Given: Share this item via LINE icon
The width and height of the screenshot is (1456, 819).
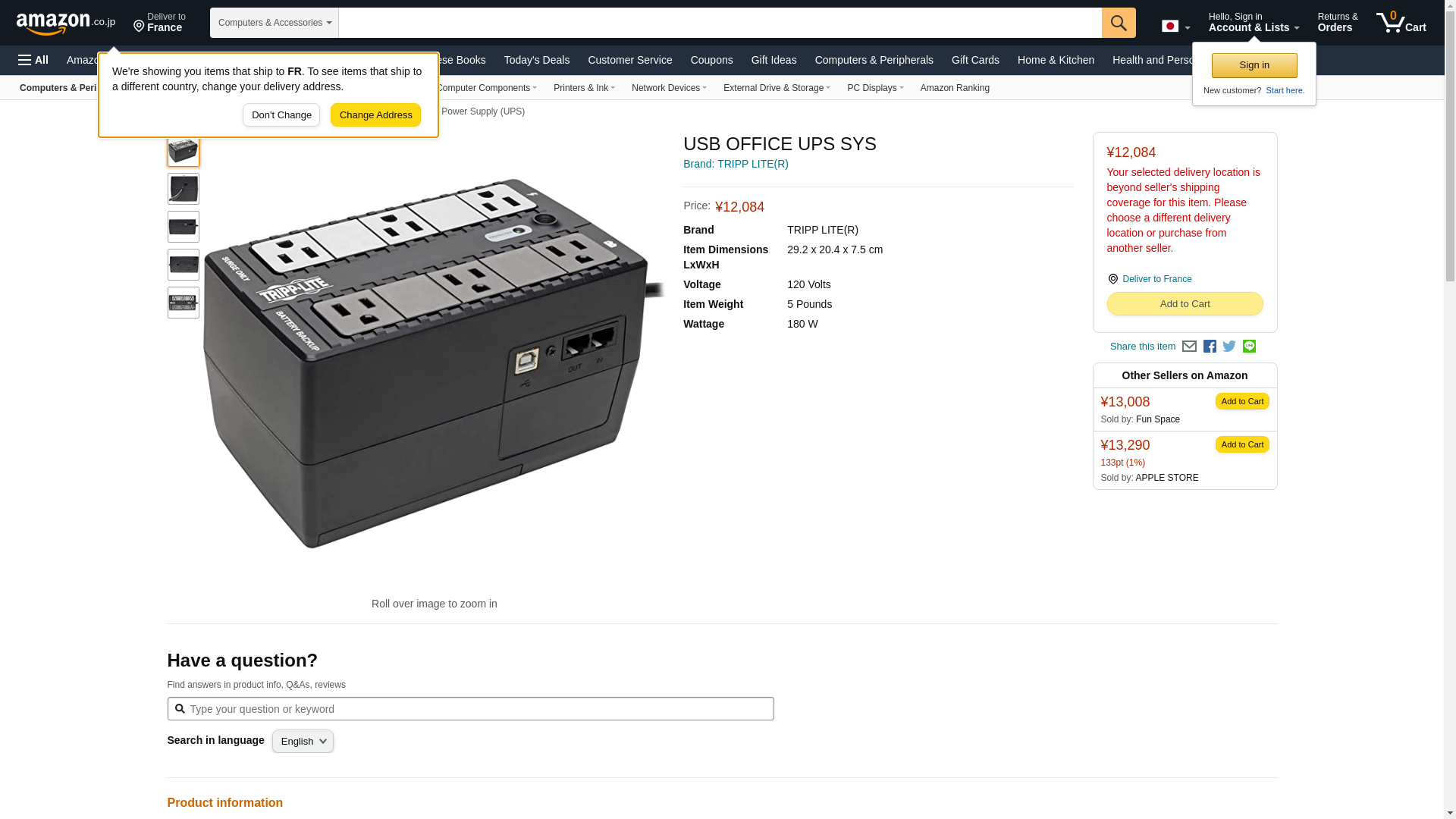Looking at the screenshot, I should (x=1249, y=347).
